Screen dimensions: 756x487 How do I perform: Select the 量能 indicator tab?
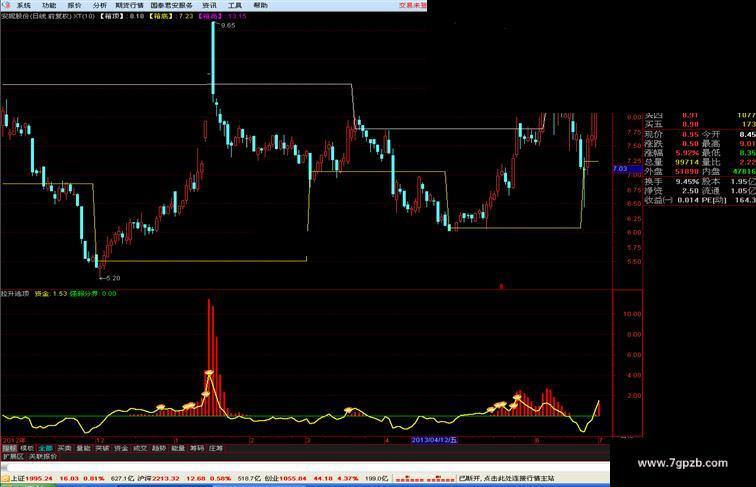83,448
